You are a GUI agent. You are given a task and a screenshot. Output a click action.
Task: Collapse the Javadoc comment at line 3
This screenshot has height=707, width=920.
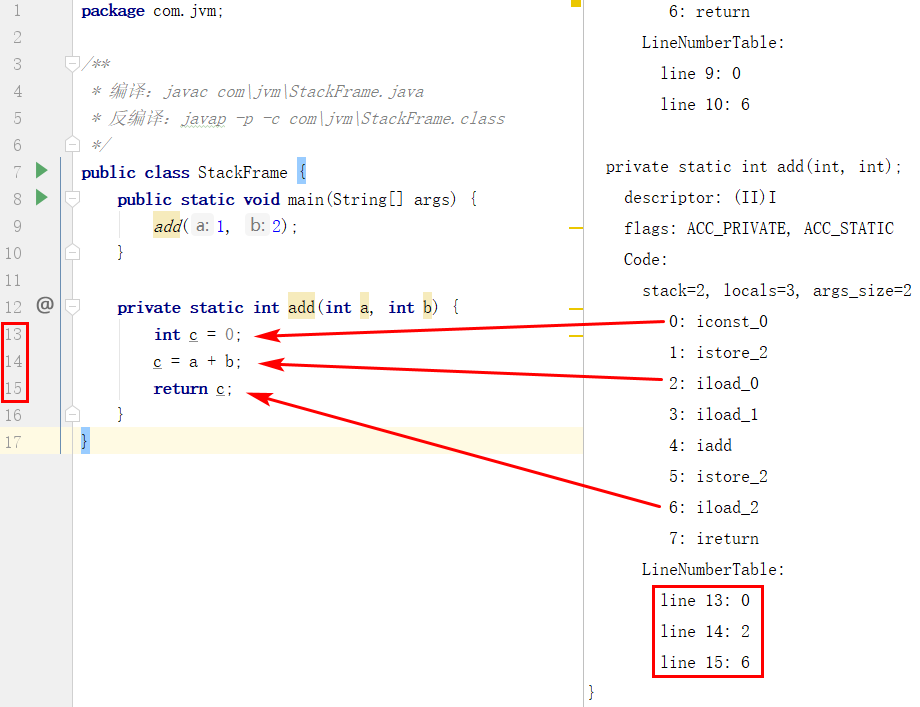(72, 63)
